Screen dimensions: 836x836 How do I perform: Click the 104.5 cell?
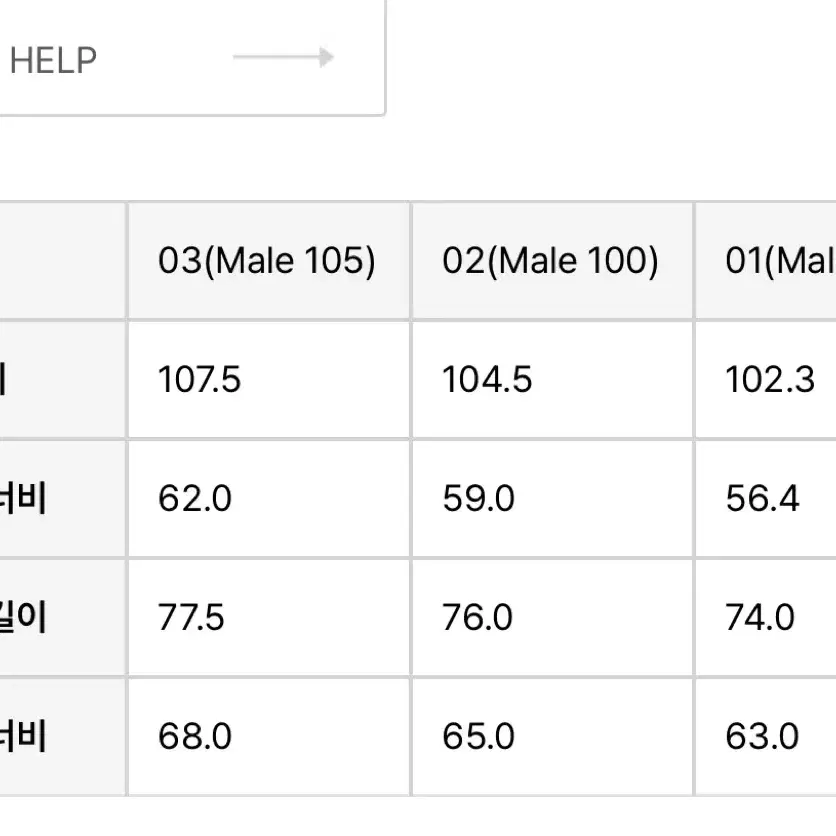click(x=552, y=380)
